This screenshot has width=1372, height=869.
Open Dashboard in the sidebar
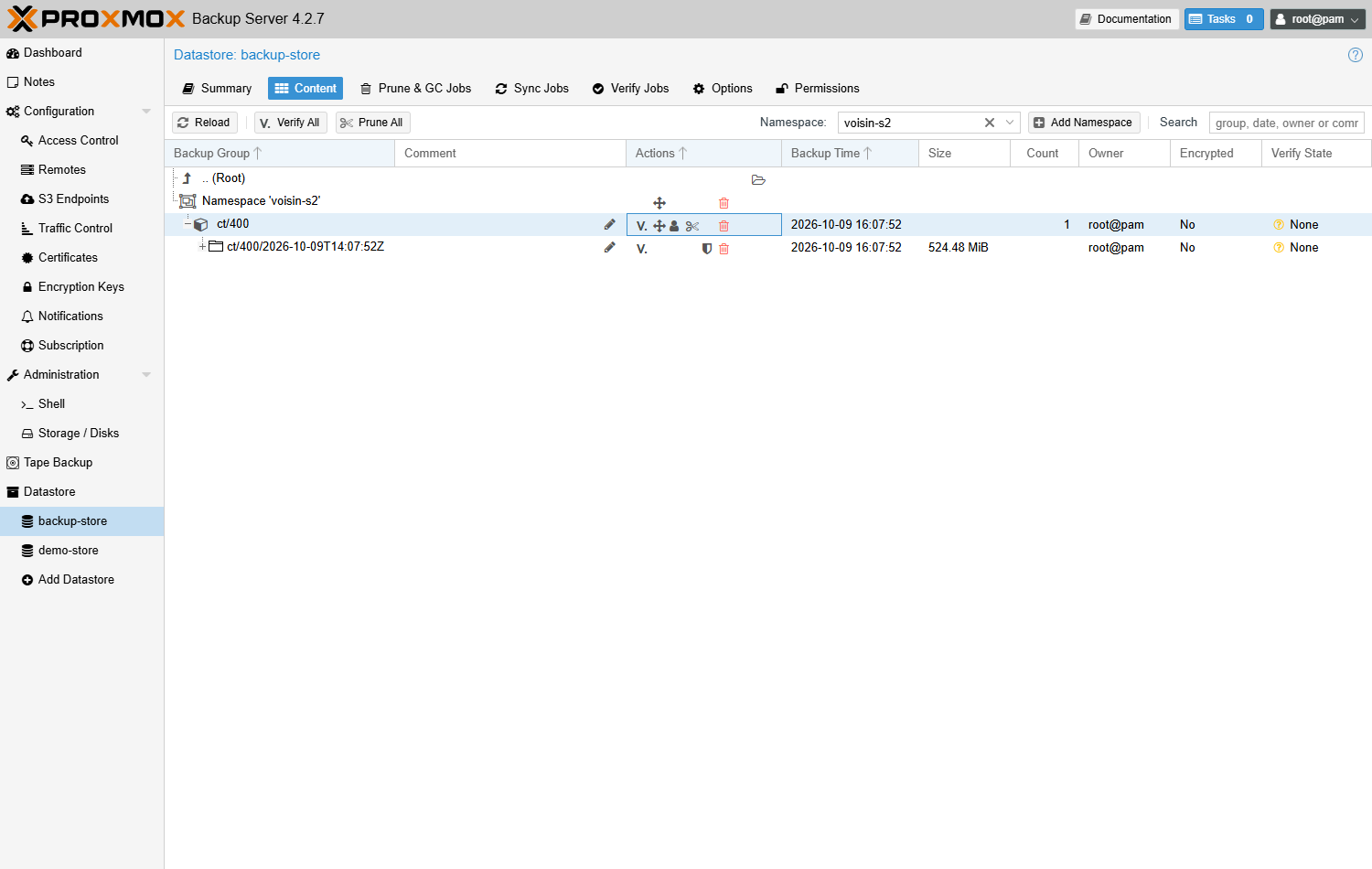pos(81,53)
